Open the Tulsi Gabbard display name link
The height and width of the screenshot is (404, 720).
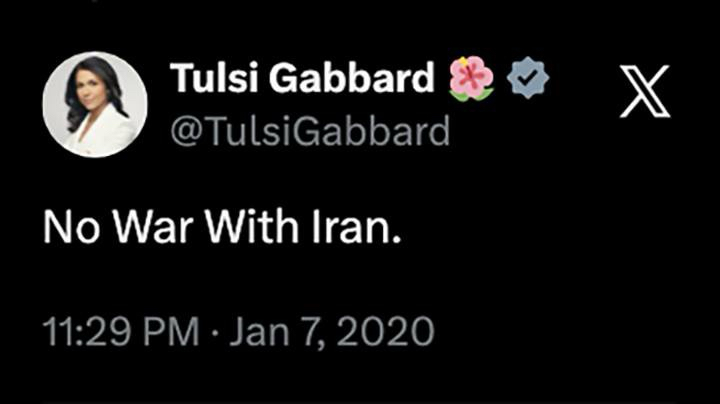(x=303, y=79)
